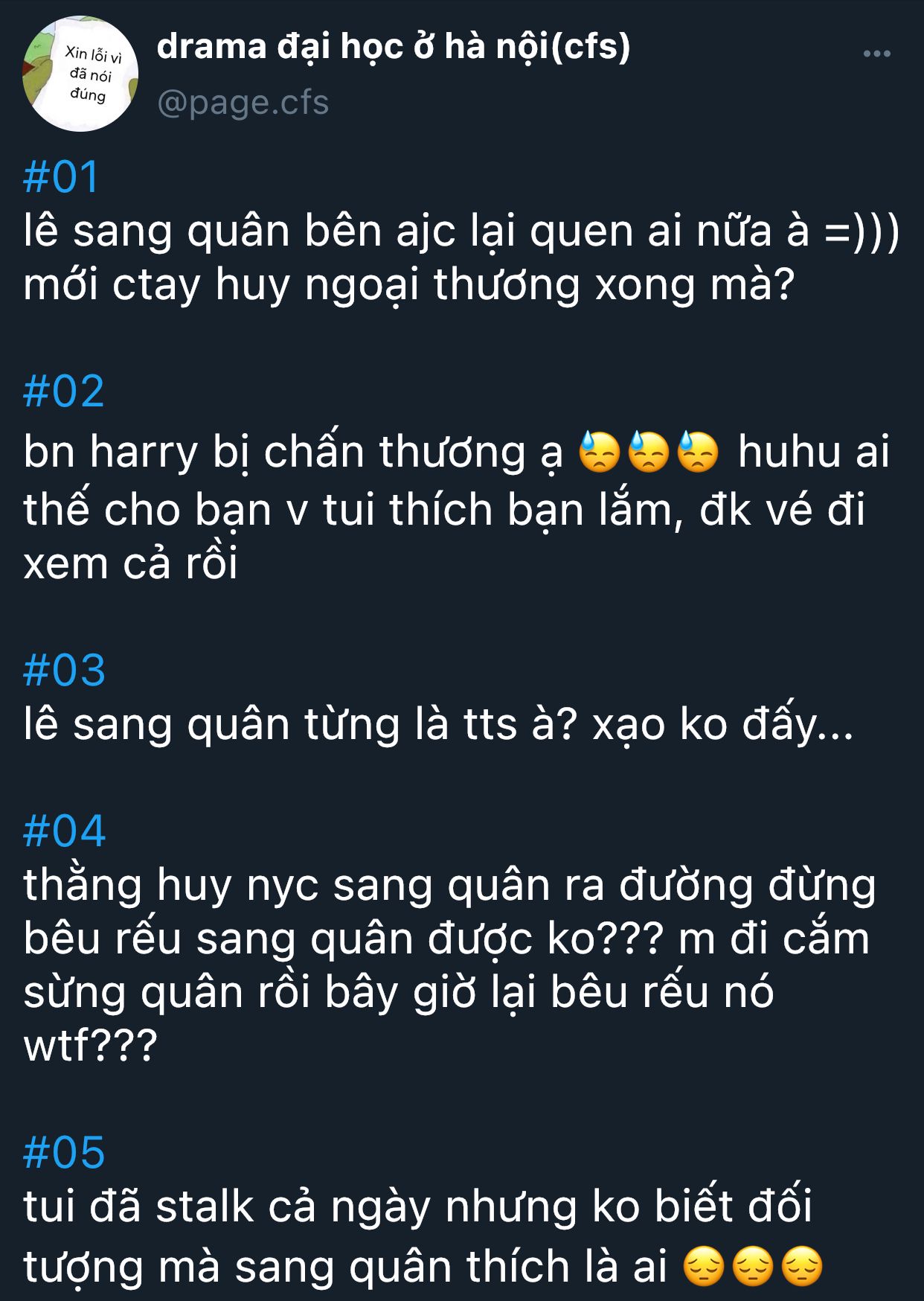Open hashtag #03
The width and height of the screenshot is (924, 1301).
pos(64,670)
